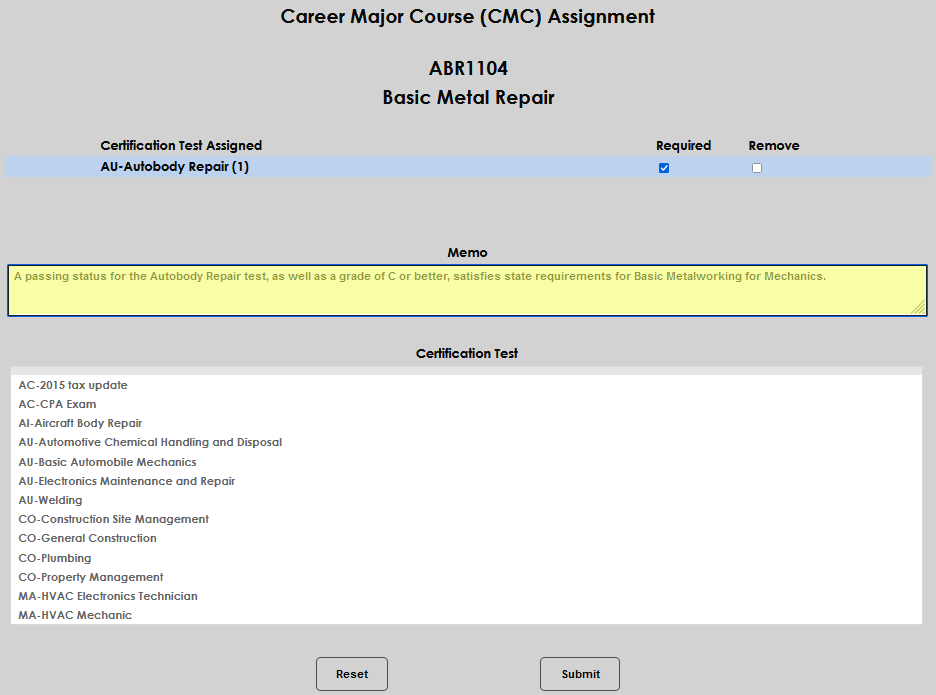Pick AU-Basic Automobile Mechanics from the list
The image size is (936, 695).
pos(107,462)
